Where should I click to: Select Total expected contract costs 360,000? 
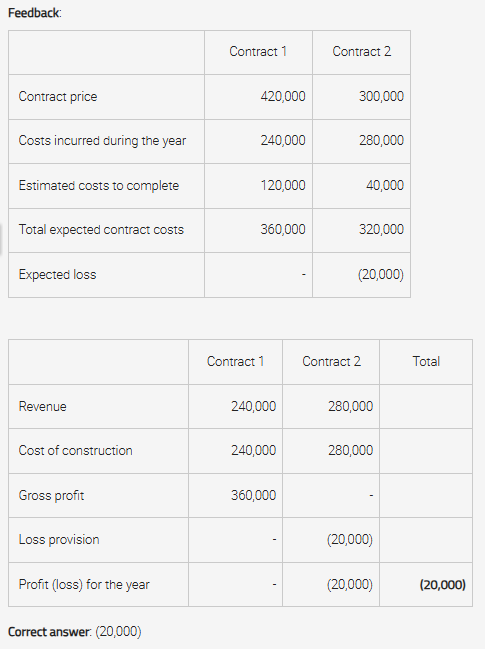[x=283, y=229]
